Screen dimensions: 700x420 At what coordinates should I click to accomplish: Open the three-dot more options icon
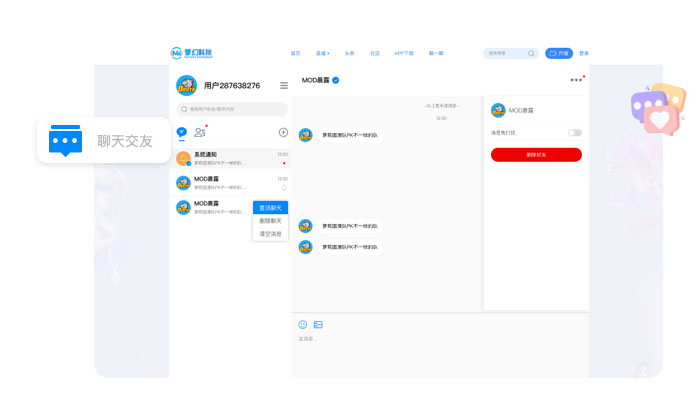click(575, 80)
